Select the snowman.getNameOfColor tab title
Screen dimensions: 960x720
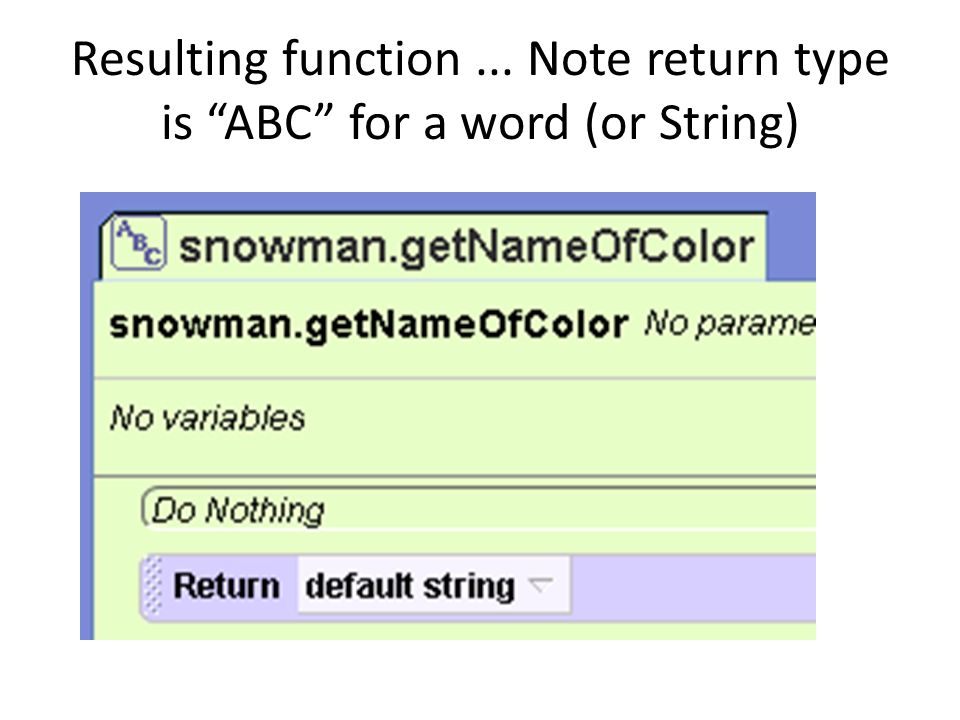(x=466, y=248)
